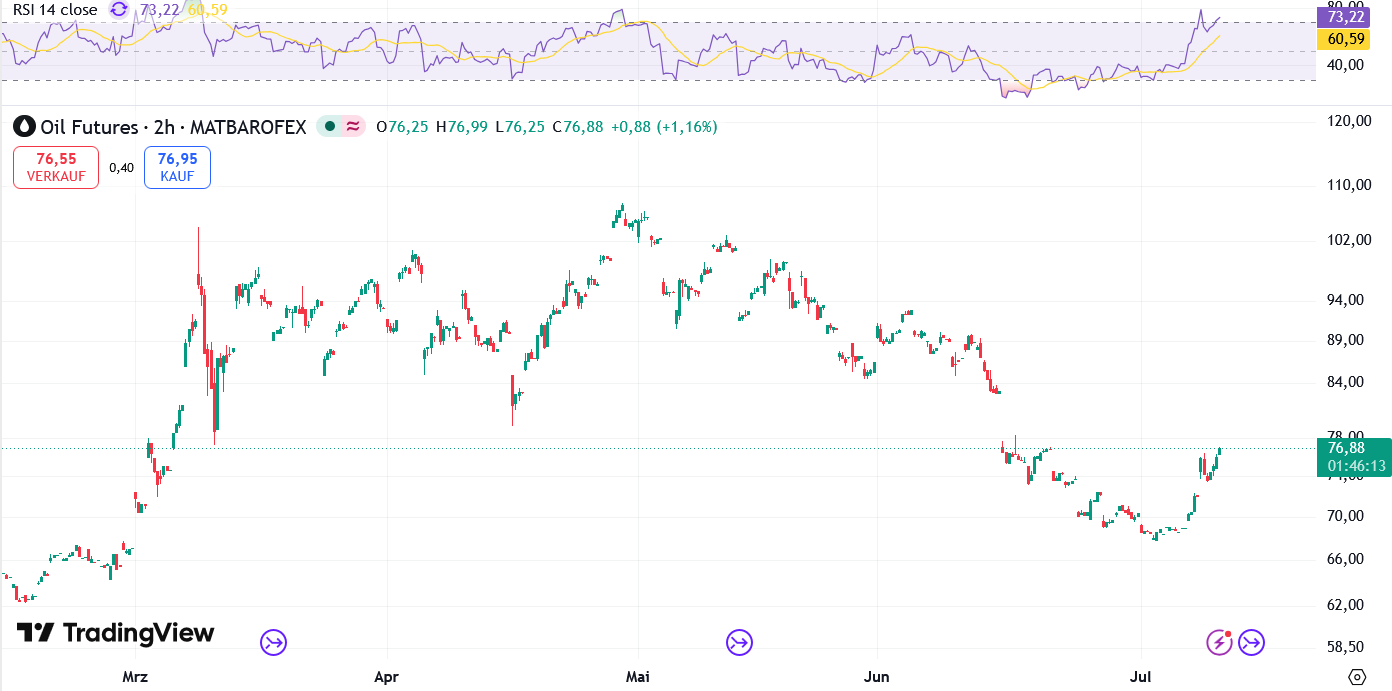Screen dimensions: 1392x691
Task: Click the L76,25 low value
Action: pyautogui.click(x=520, y=127)
